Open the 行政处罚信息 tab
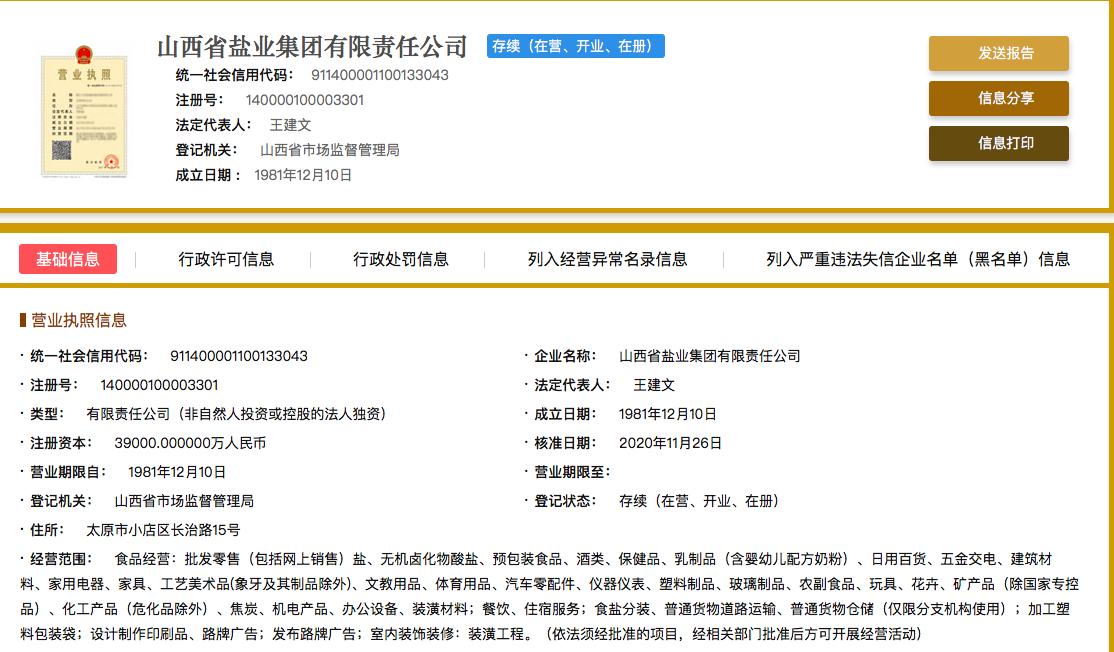Image resolution: width=1114 pixels, height=652 pixels. click(x=401, y=259)
